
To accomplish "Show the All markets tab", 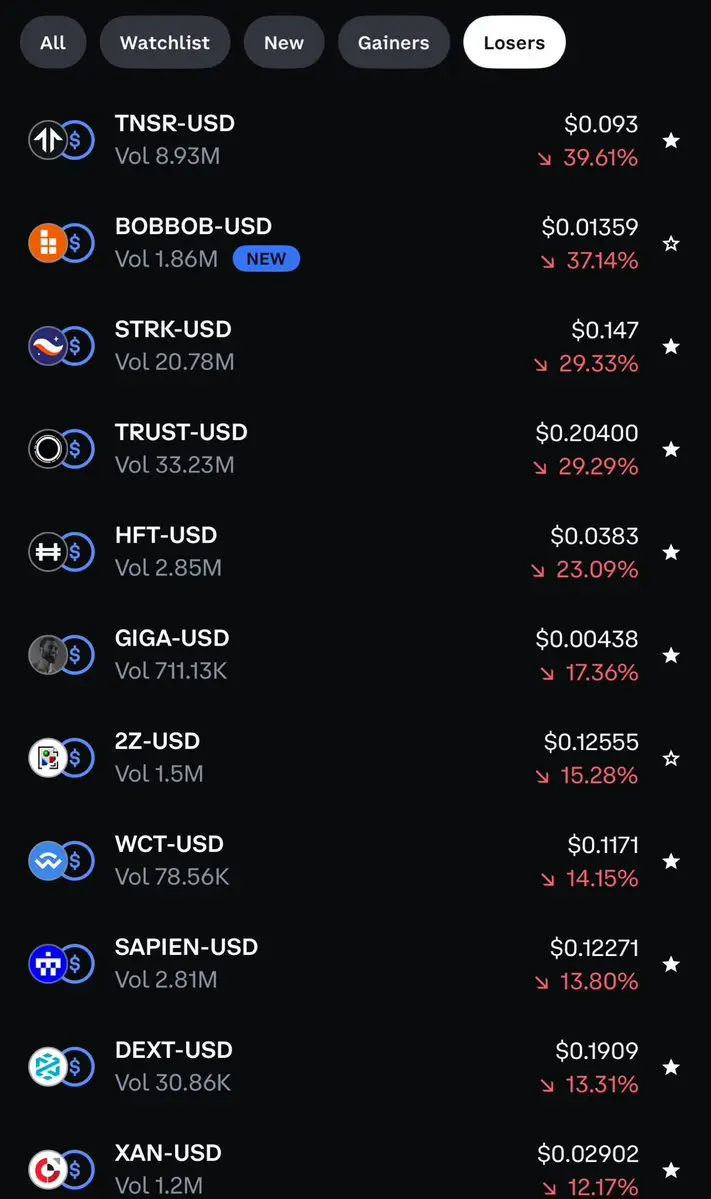I will pos(53,43).
